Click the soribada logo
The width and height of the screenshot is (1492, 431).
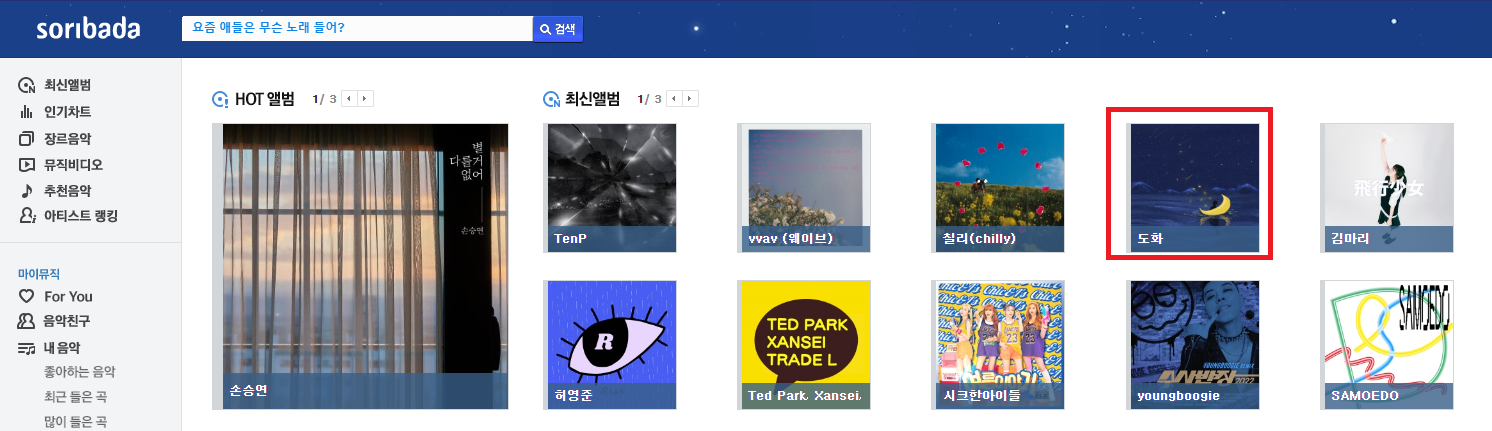point(89,28)
